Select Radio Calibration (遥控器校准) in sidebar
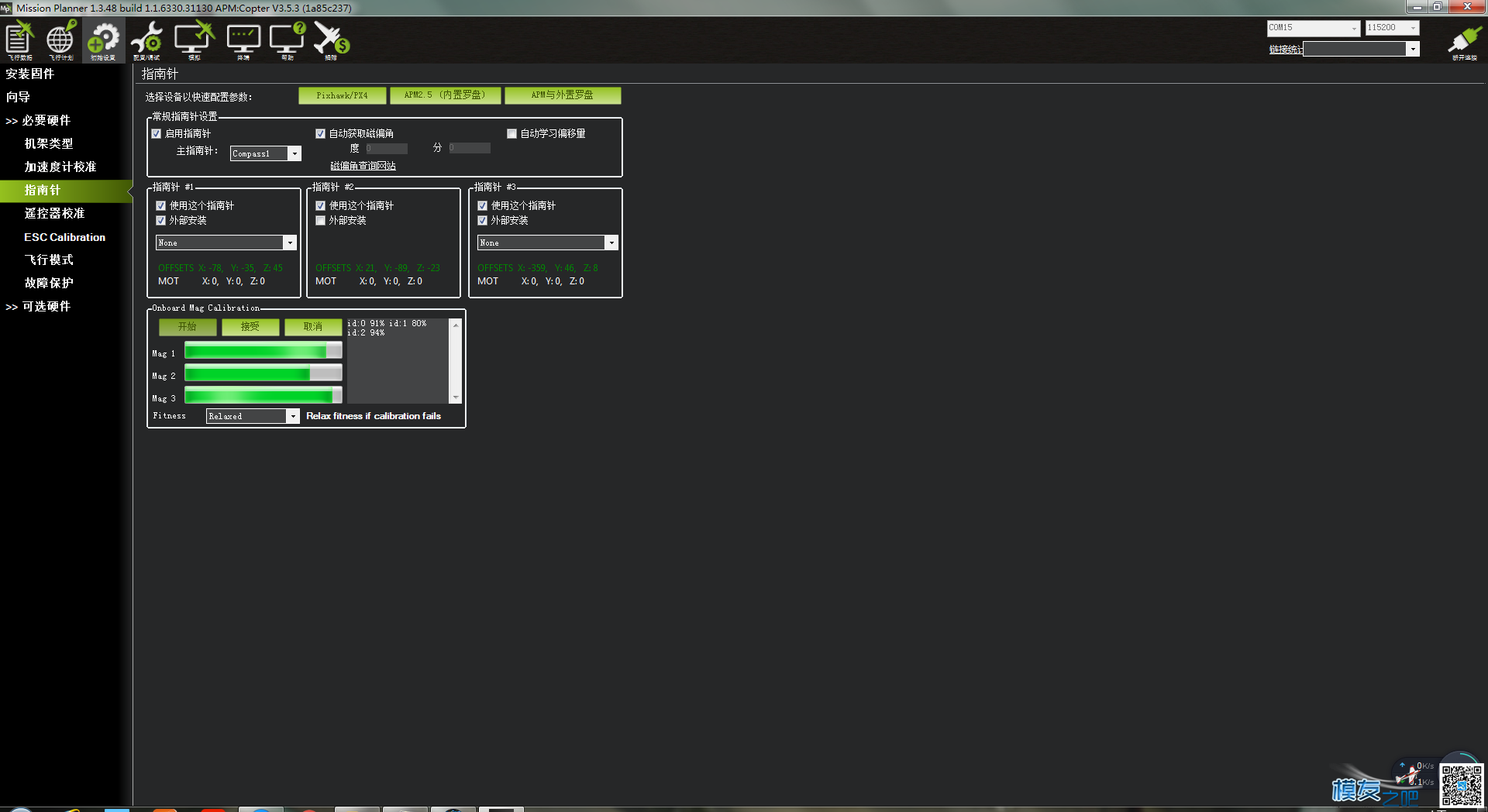This screenshot has height=812, width=1488. coord(54,213)
